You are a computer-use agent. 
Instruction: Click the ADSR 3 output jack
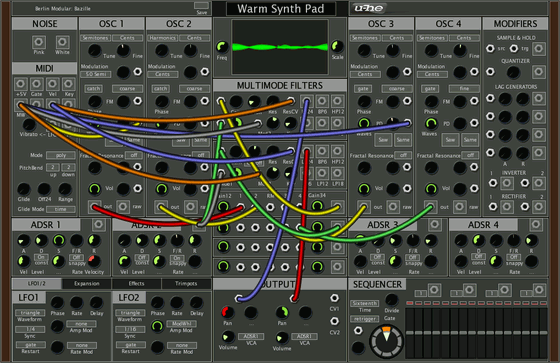tap(434, 224)
